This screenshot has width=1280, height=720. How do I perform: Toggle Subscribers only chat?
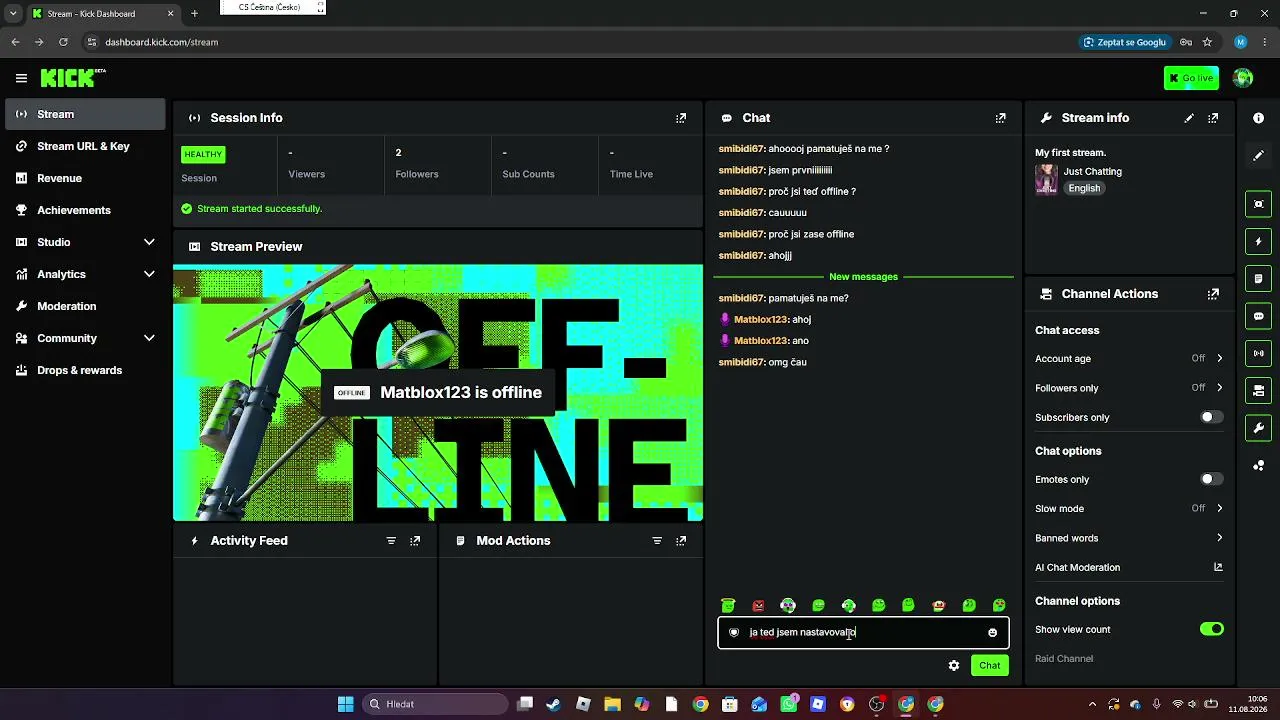click(x=1211, y=417)
